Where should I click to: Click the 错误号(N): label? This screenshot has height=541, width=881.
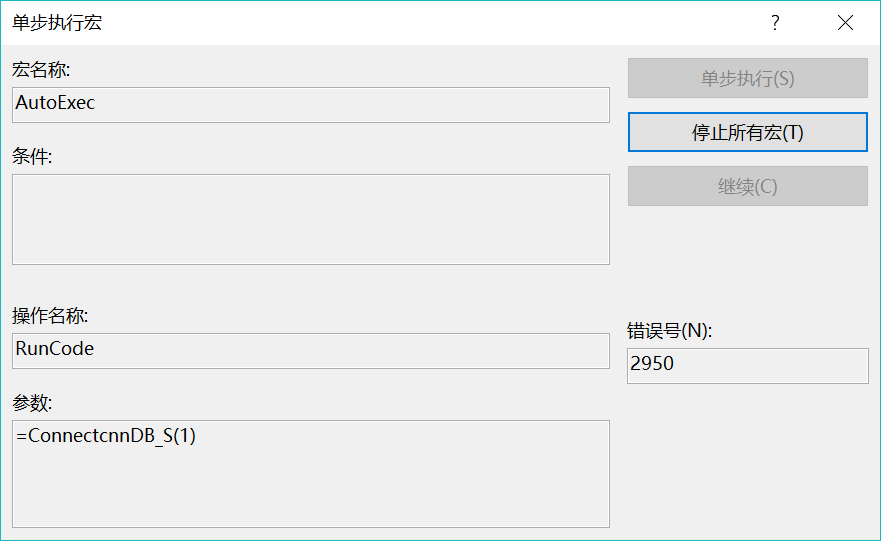(x=670, y=331)
